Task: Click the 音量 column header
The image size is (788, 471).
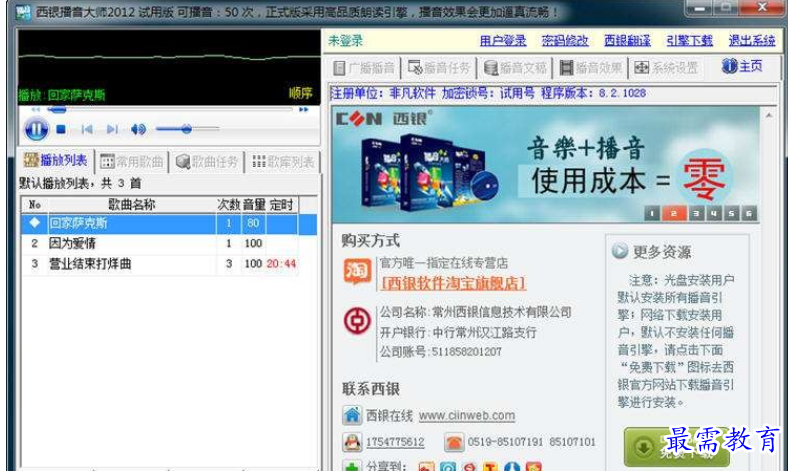Action: point(254,205)
